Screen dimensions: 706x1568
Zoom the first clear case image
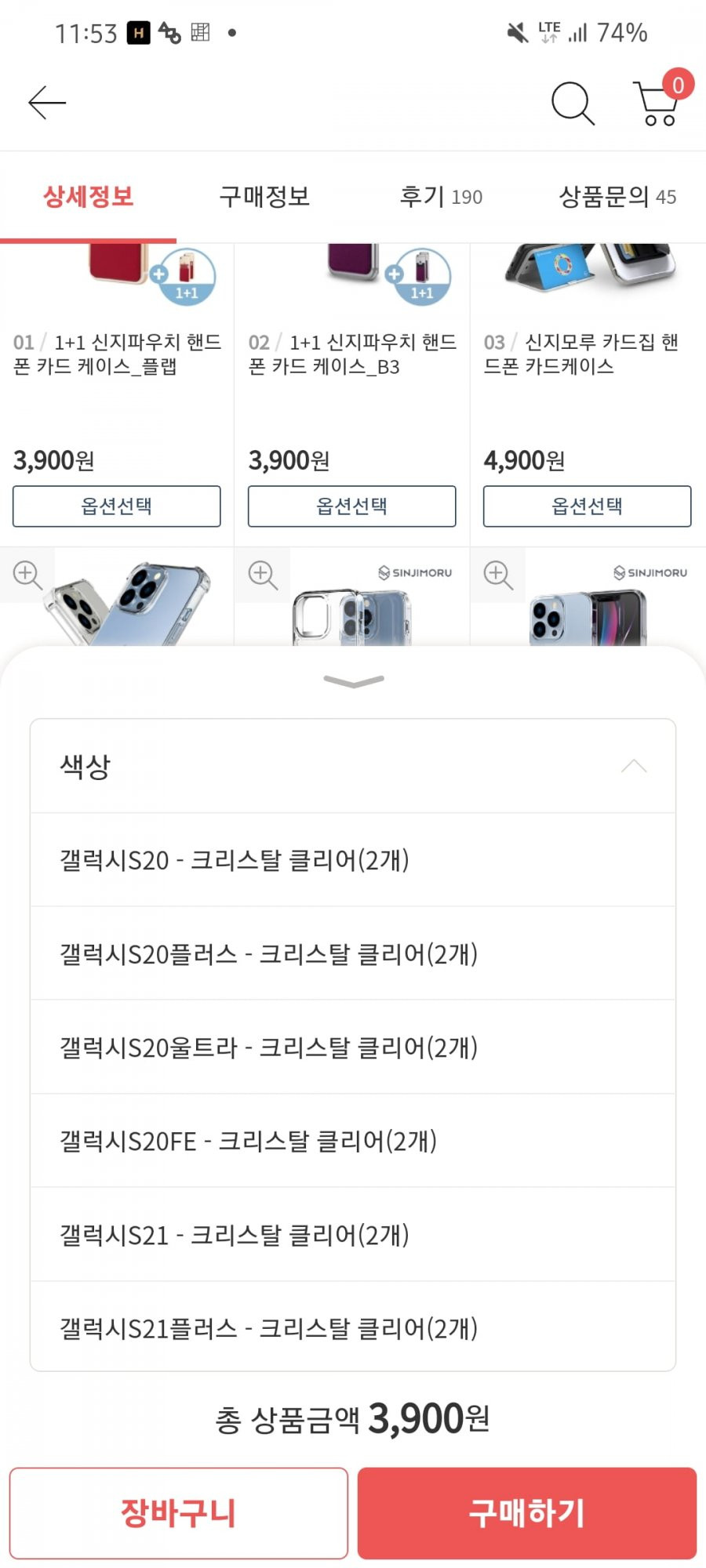(x=27, y=575)
